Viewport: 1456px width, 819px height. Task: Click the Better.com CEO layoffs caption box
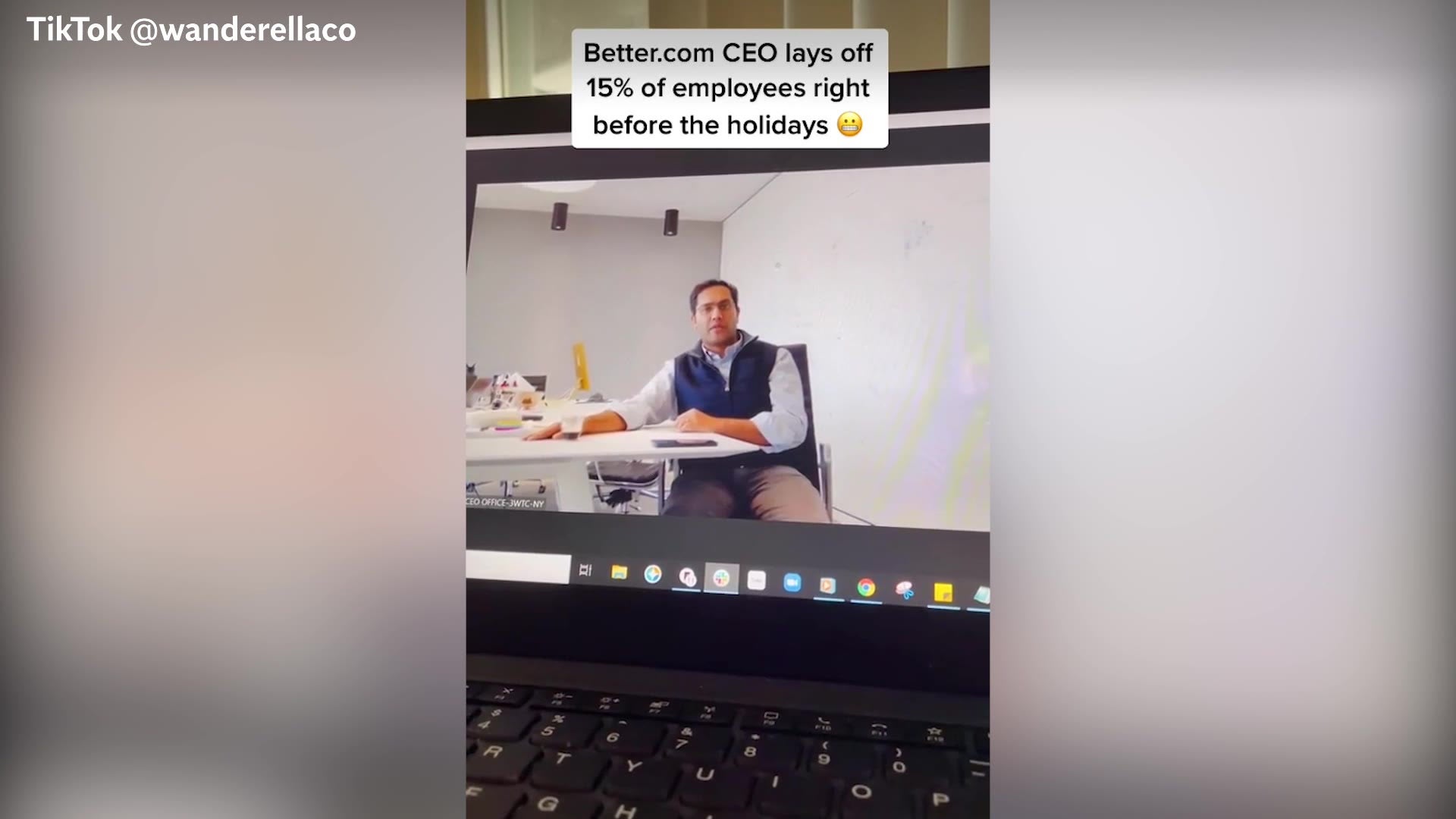730,89
